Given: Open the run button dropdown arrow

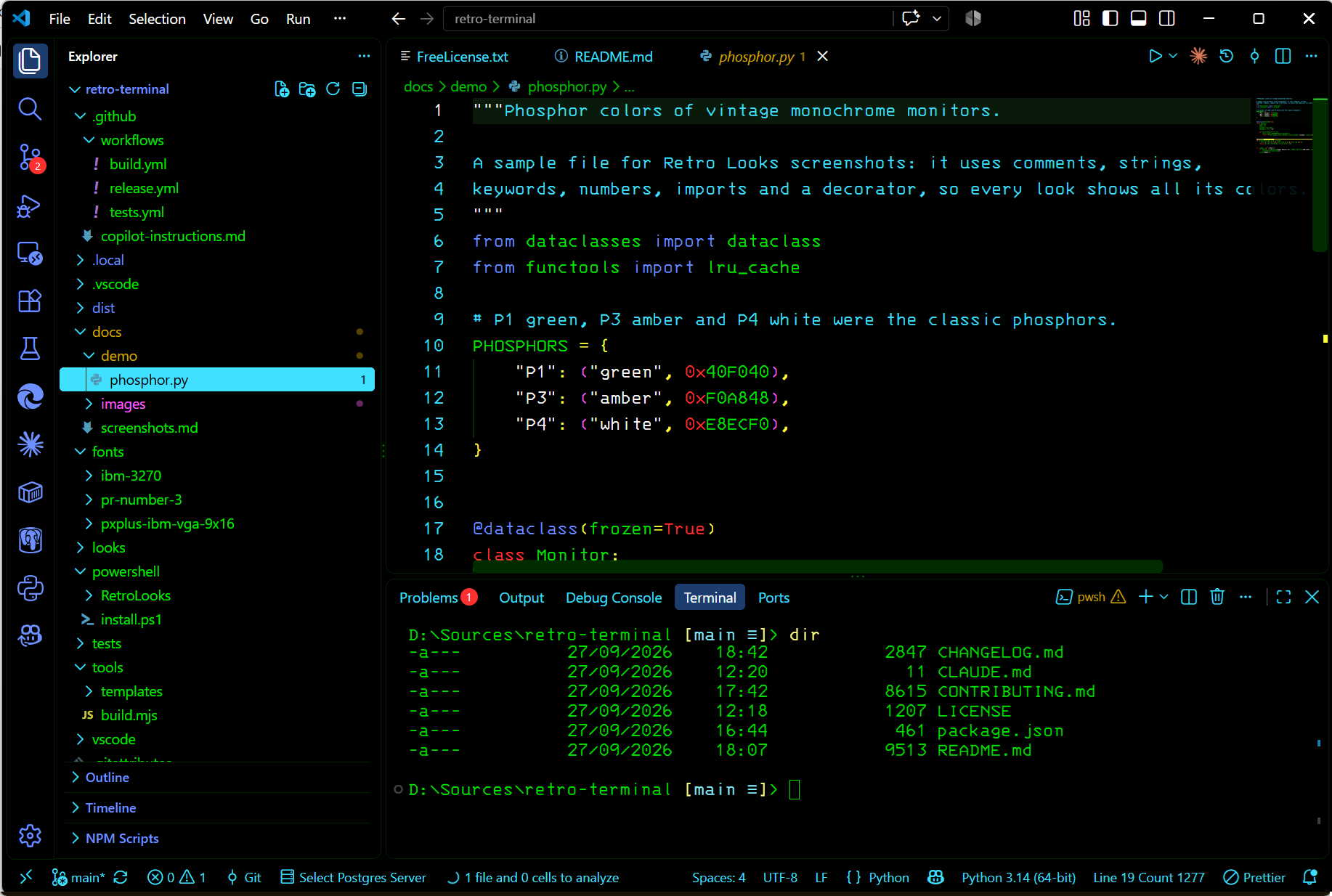Looking at the screenshot, I should (1173, 56).
